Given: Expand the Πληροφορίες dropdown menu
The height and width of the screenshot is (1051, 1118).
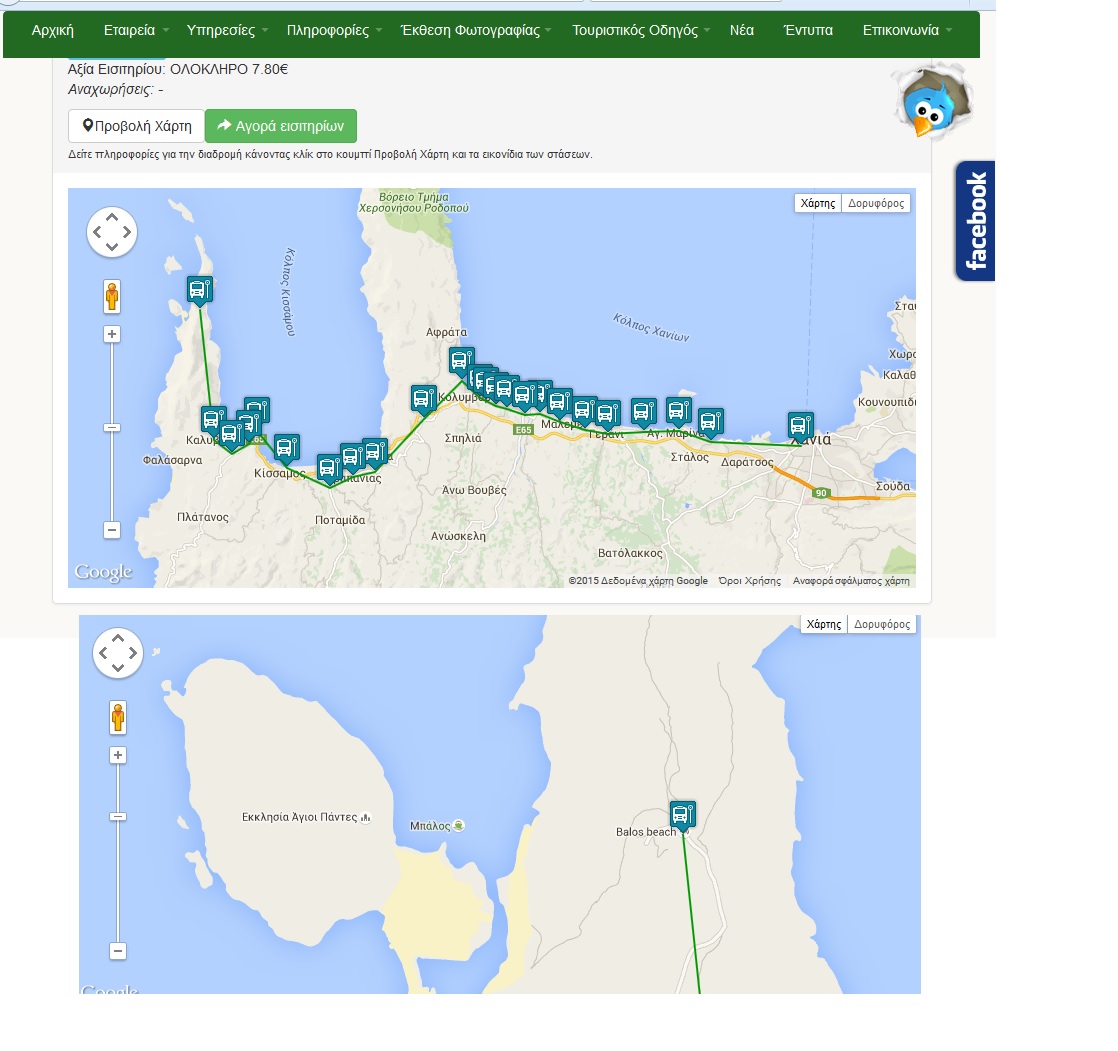Looking at the screenshot, I should click(334, 31).
